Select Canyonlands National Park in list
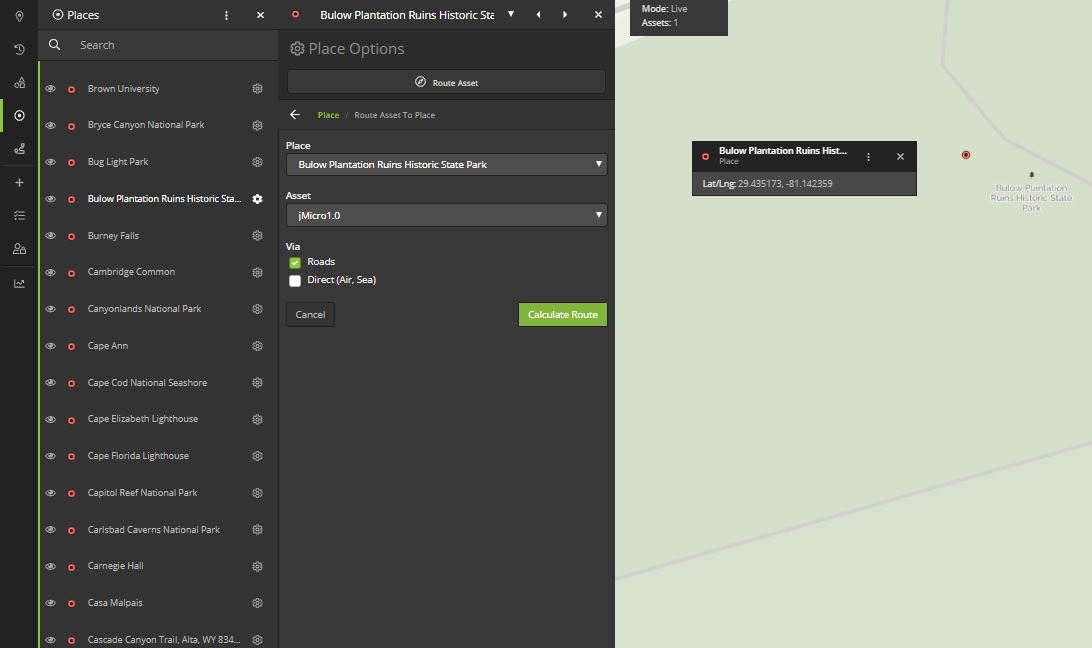Image resolution: width=1092 pixels, height=648 pixels. (x=144, y=309)
